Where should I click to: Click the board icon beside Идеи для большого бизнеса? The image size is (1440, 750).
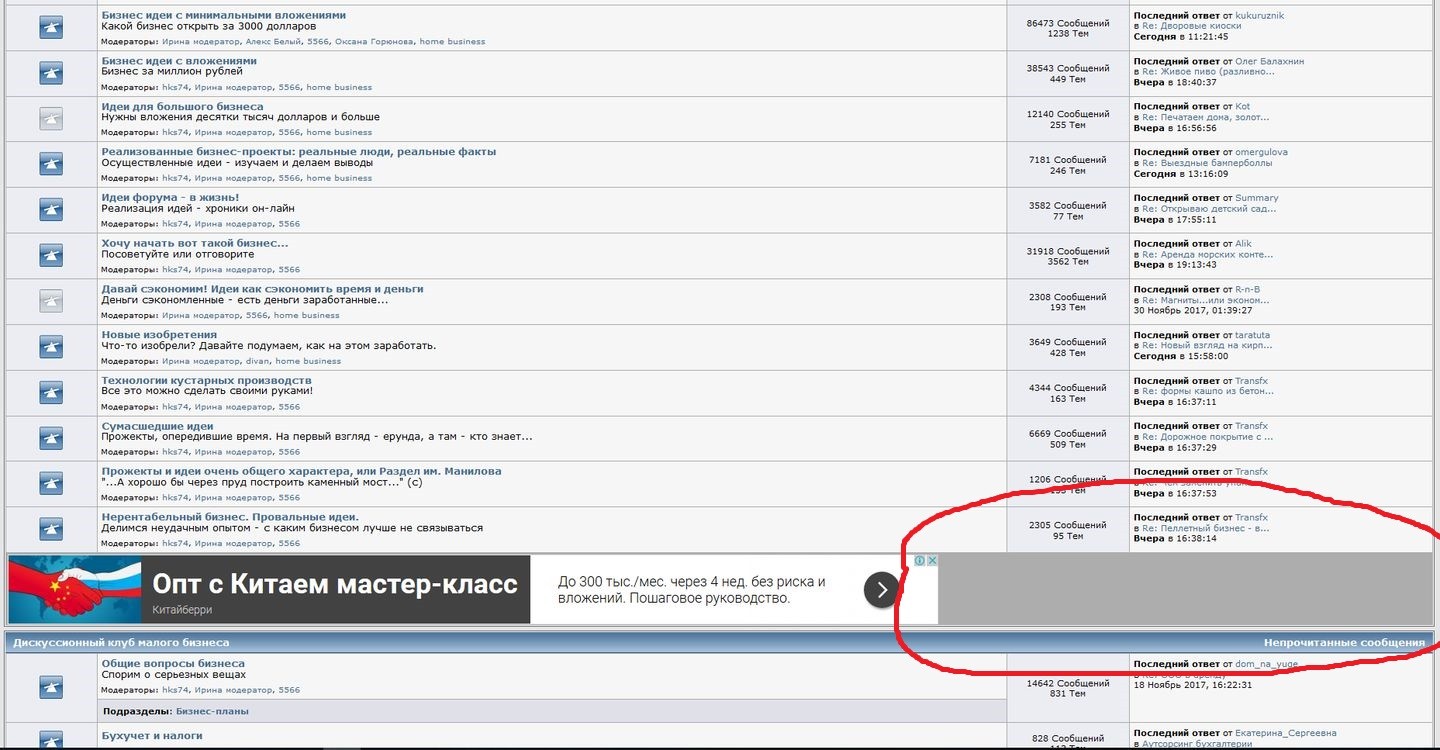pos(51,119)
